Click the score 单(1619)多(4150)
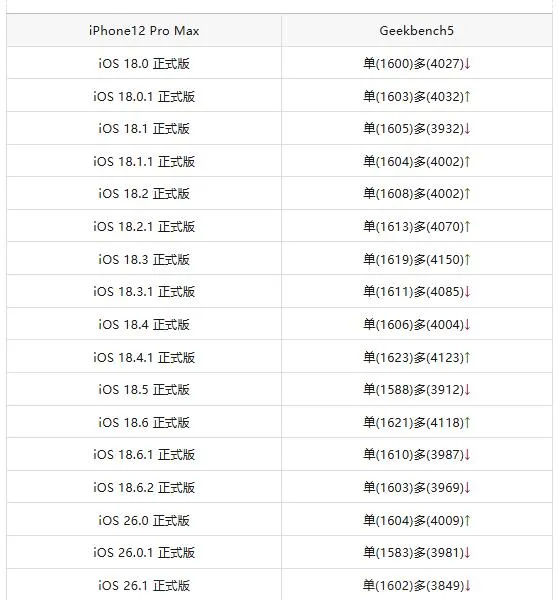558x600 pixels. click(413, 259)
